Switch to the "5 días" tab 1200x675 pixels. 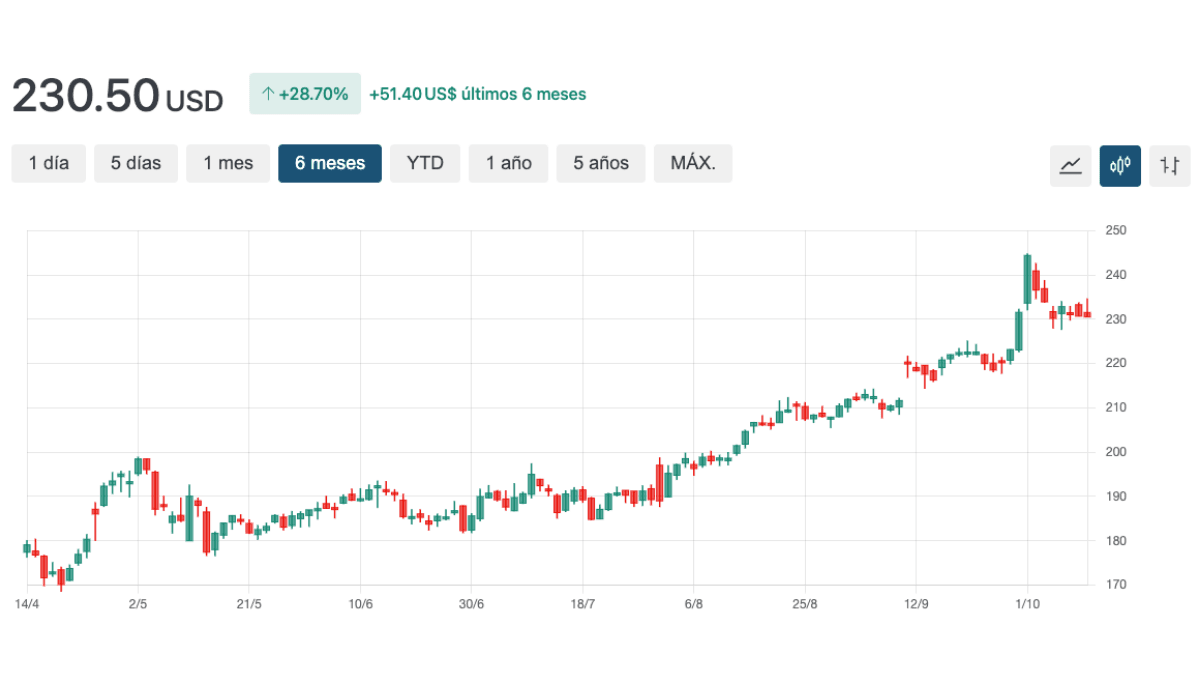tap(136, 163)
